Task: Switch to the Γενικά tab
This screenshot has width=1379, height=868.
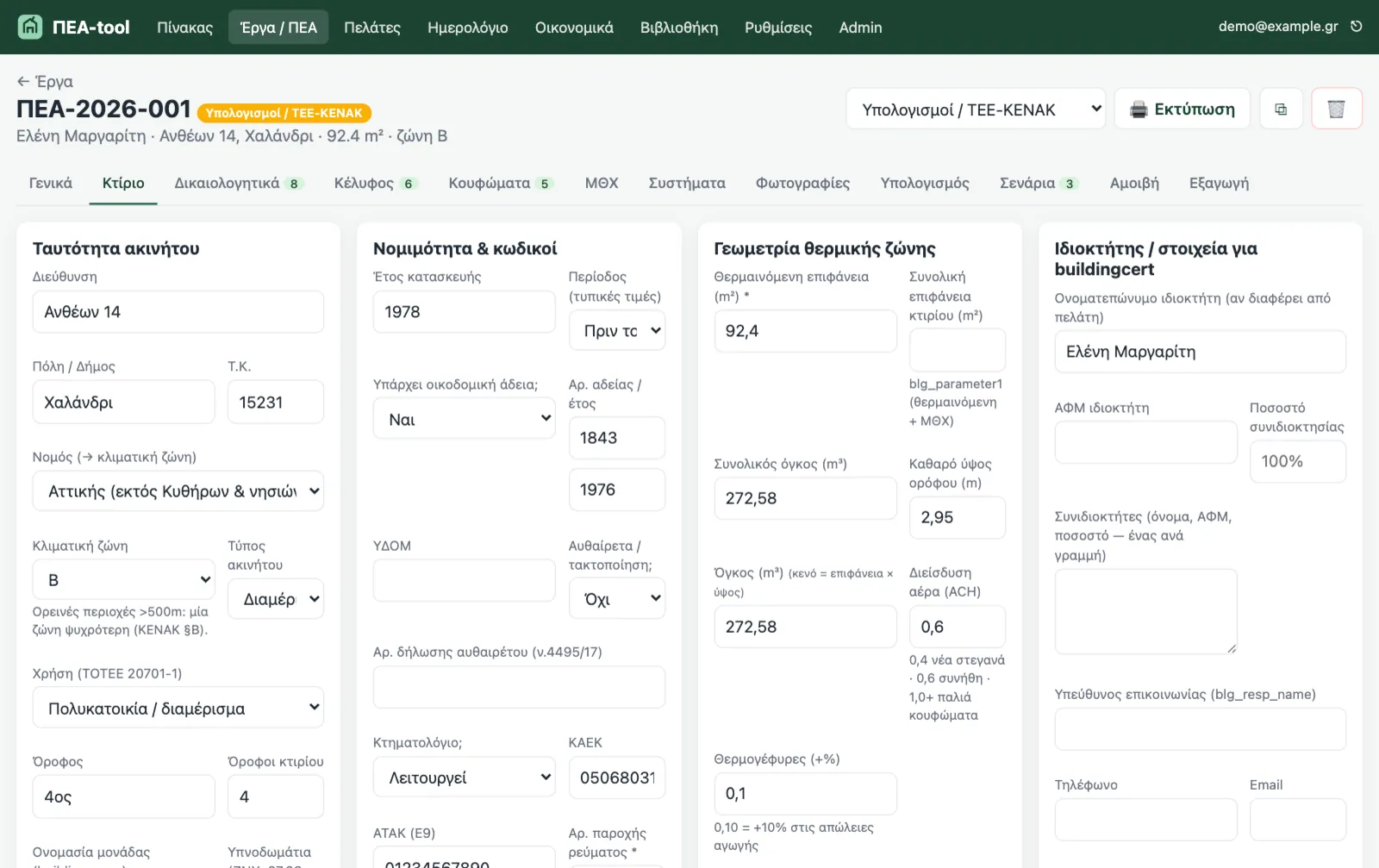Action: 51,183
